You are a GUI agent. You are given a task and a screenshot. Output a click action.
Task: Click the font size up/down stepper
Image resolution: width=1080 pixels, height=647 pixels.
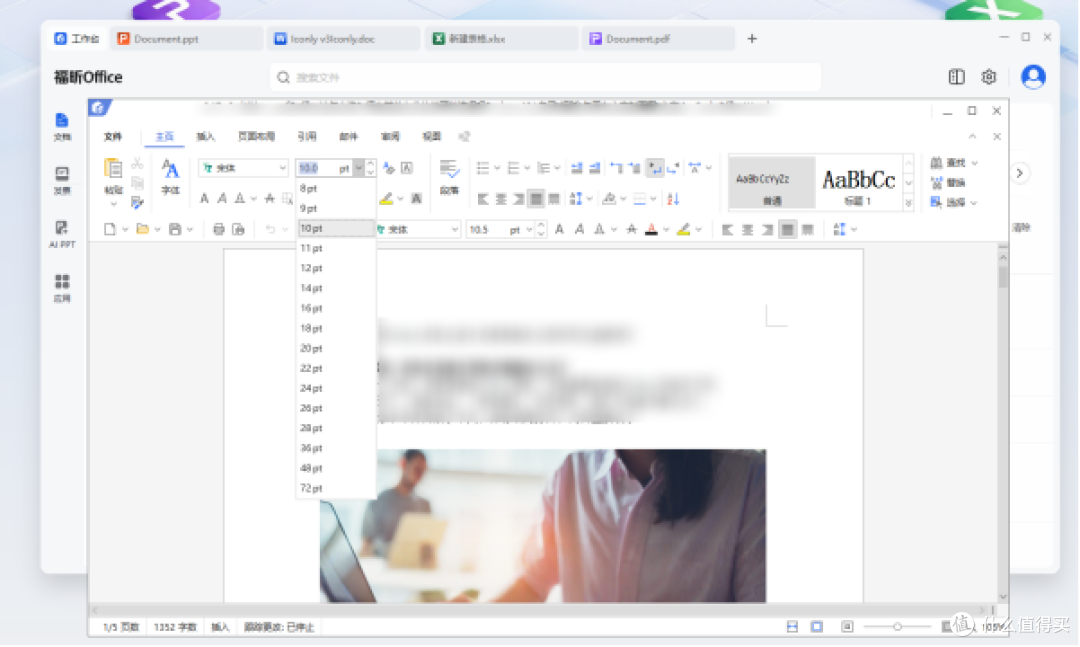[x=371, y=168]
